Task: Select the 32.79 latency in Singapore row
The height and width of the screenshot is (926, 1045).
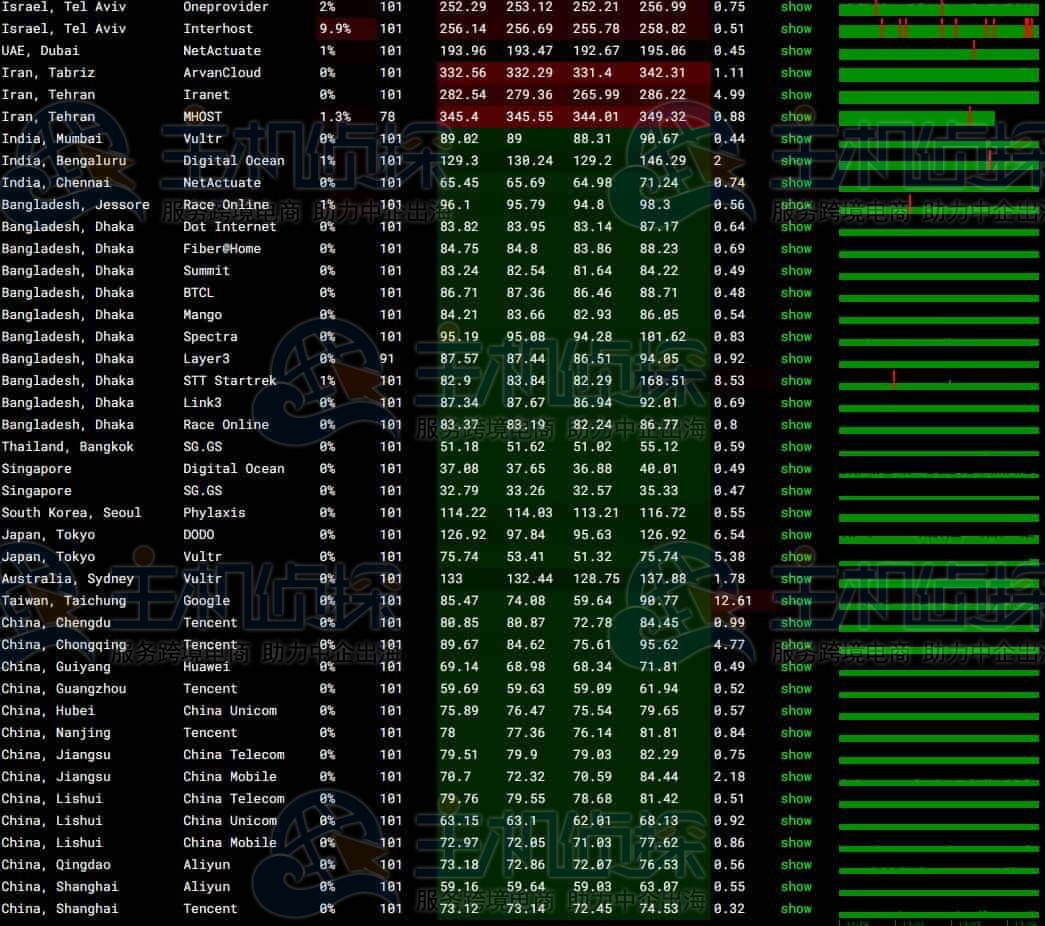Action: click(459, 491)
